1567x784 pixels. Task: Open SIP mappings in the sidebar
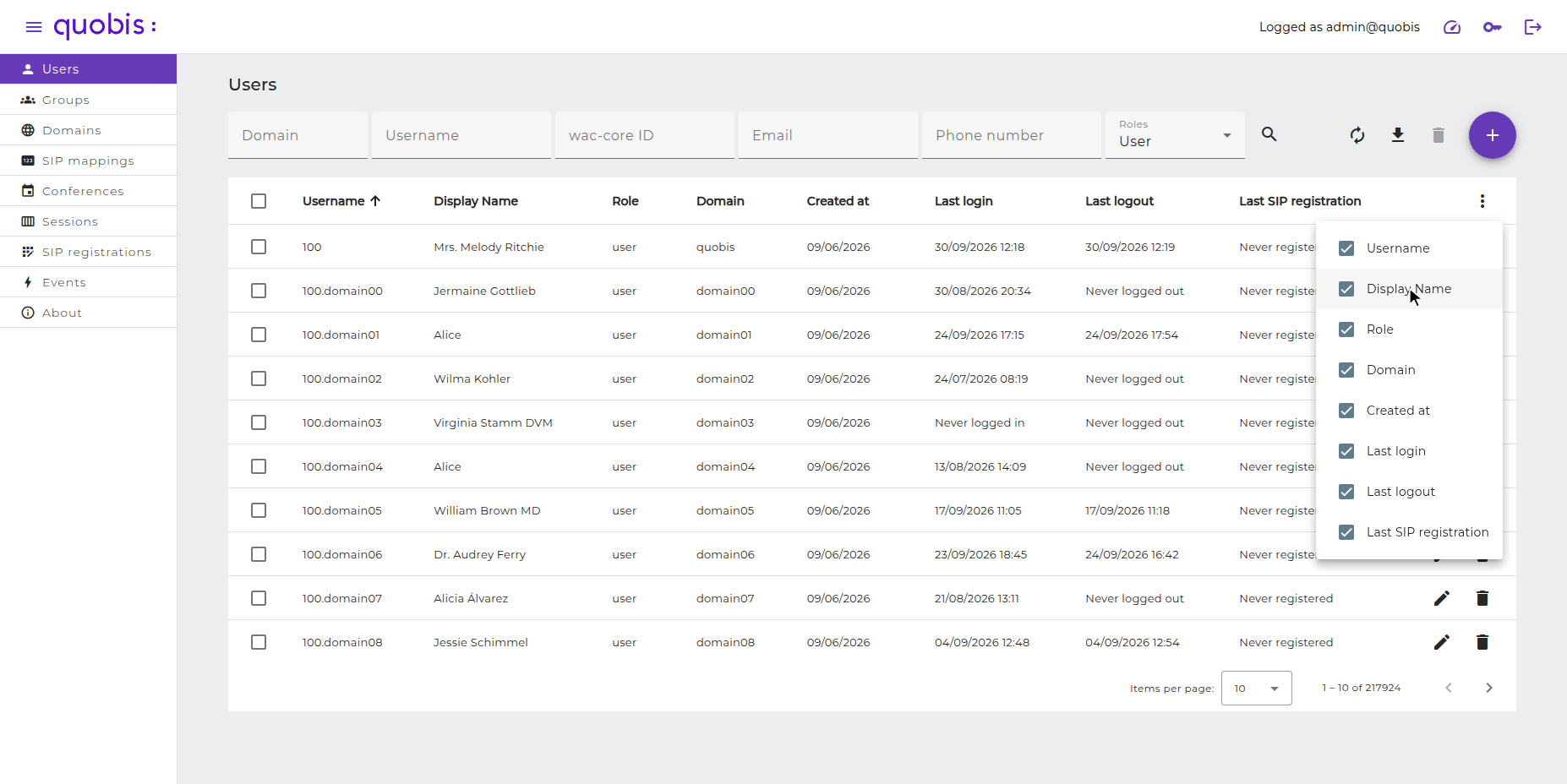pyautogui.click(x=88, y=161)
